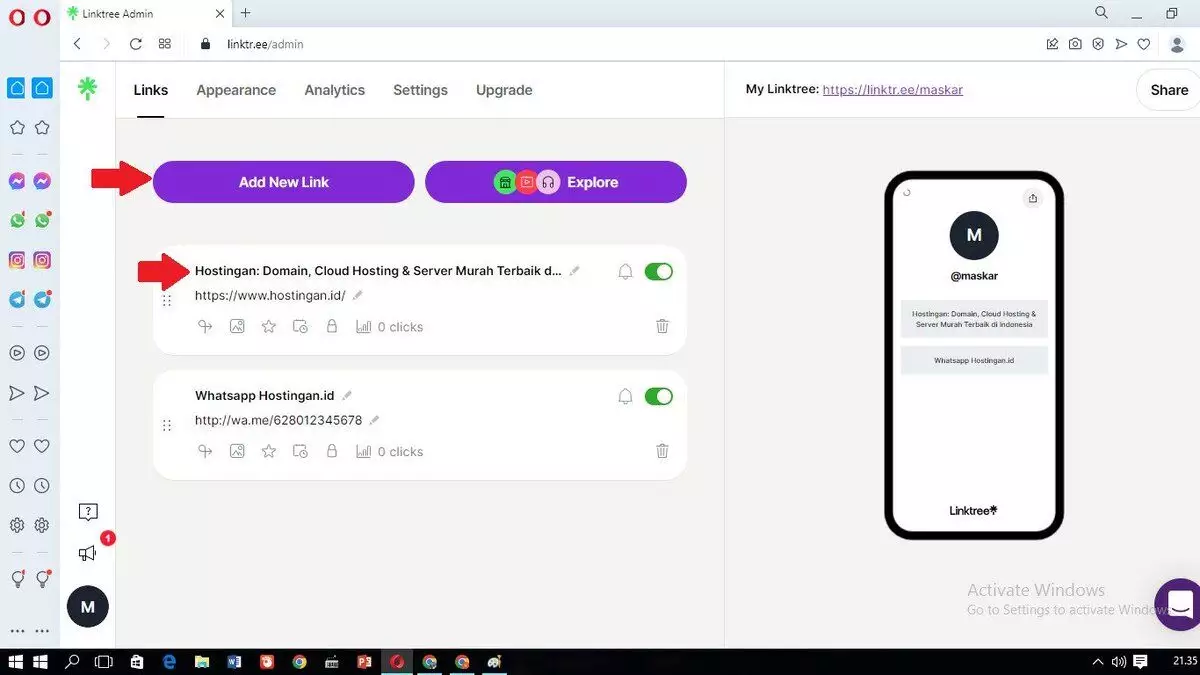Image resolution: width=1200 pixels, height=675 pixels.
Task: Open the M profile avatar menu
Action: coord(88,606)
